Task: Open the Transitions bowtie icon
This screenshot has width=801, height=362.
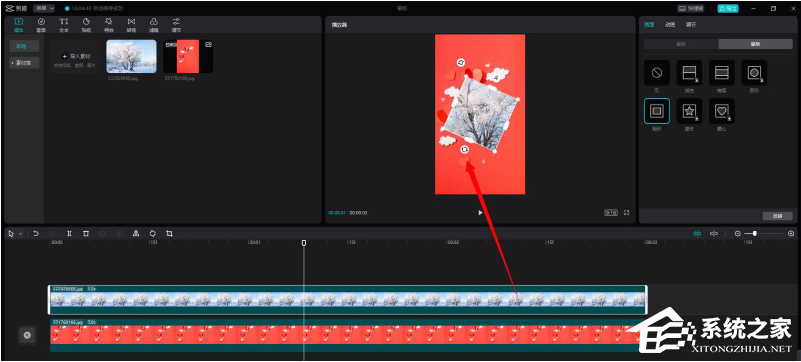Action: [131, 24]
